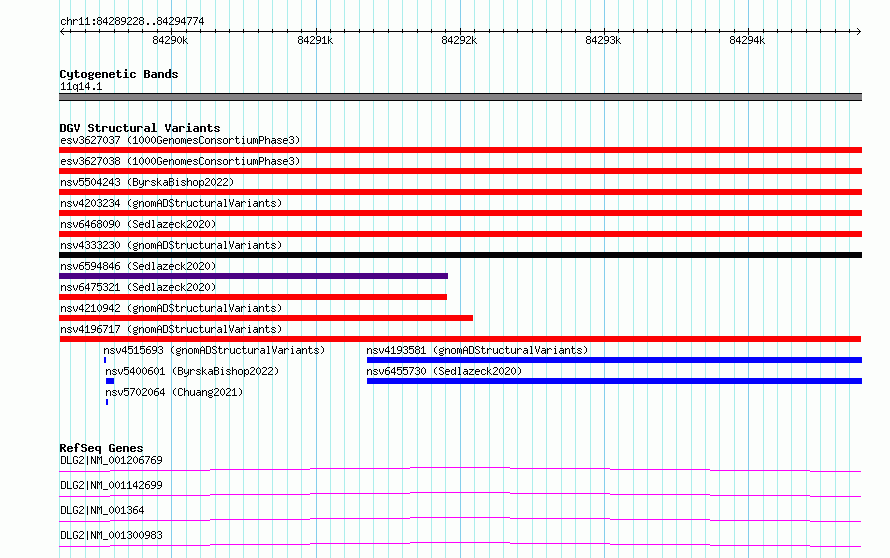Click DGV Structural Variants track title
Image resolution: width=890 pixels, height=558 pixels.
tap(140, 128)
